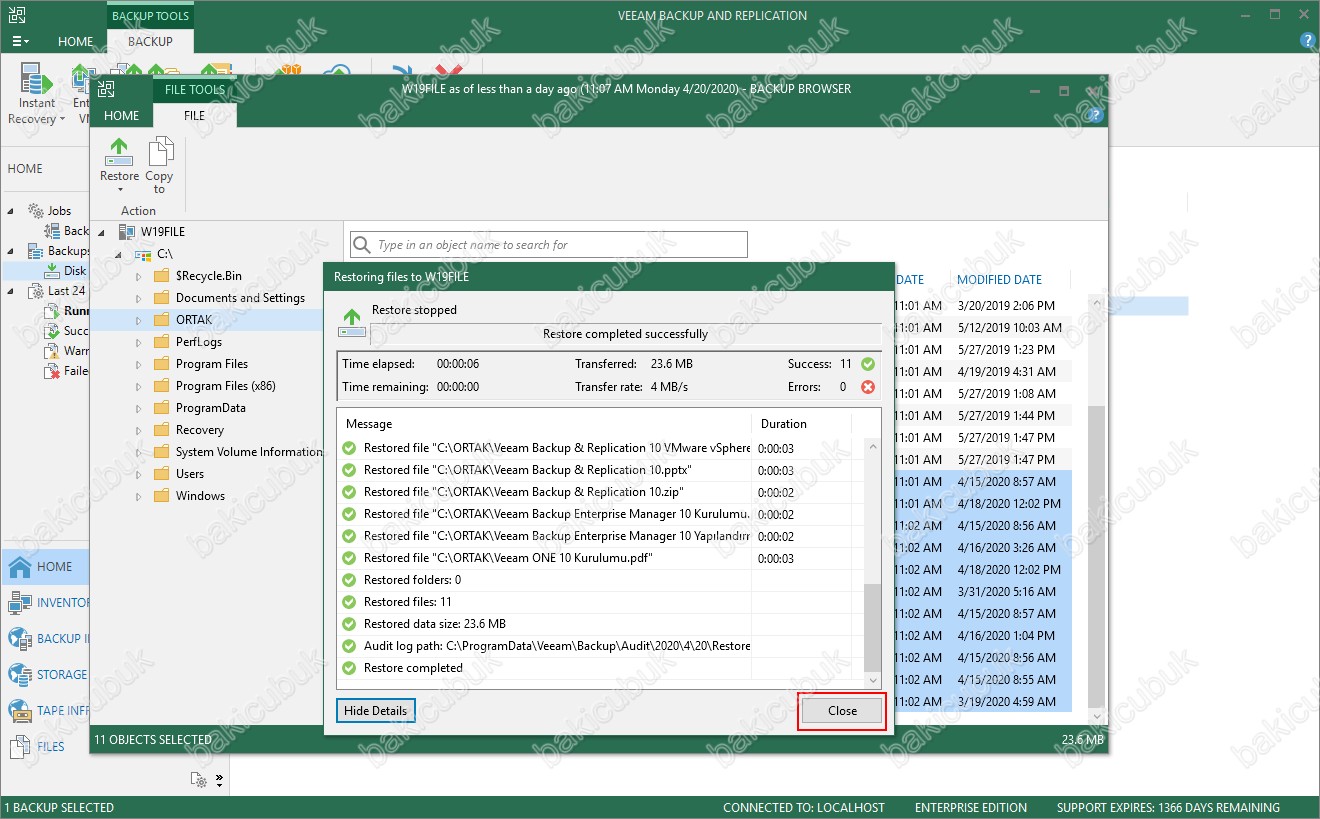Expand the Program Files tree node

click(x=139, y=364)
